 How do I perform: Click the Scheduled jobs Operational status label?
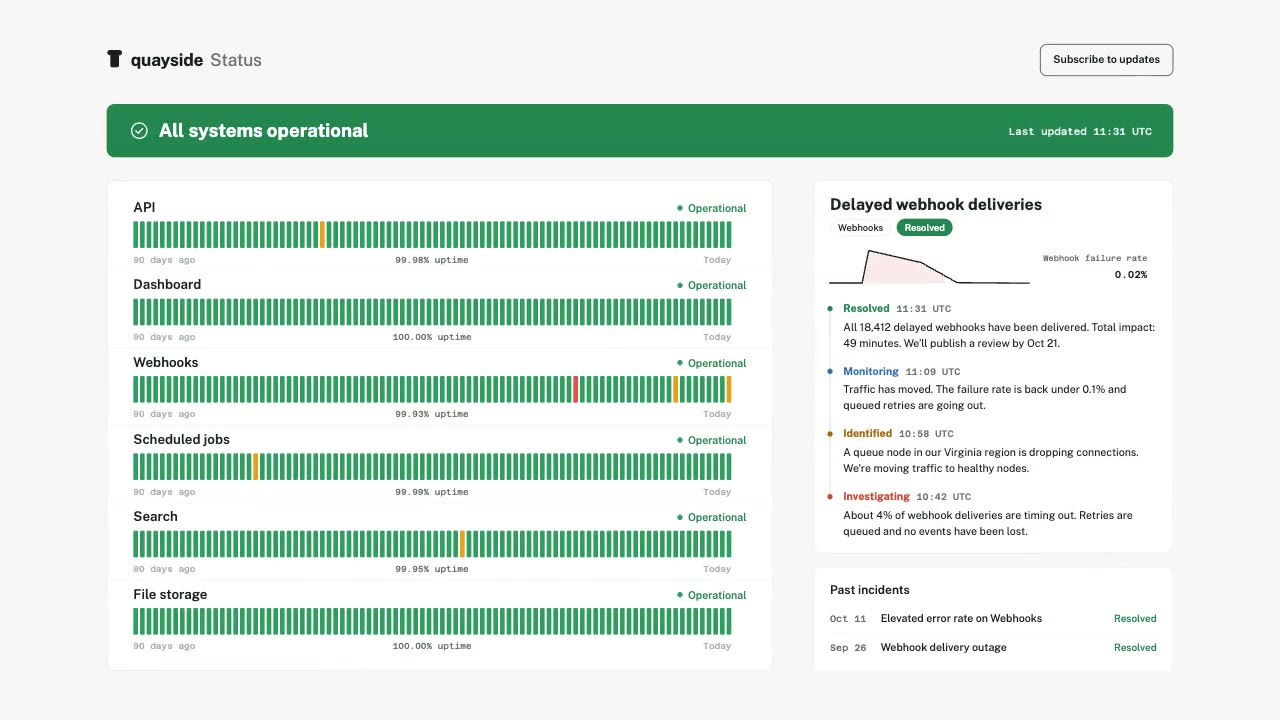(712, 440)
